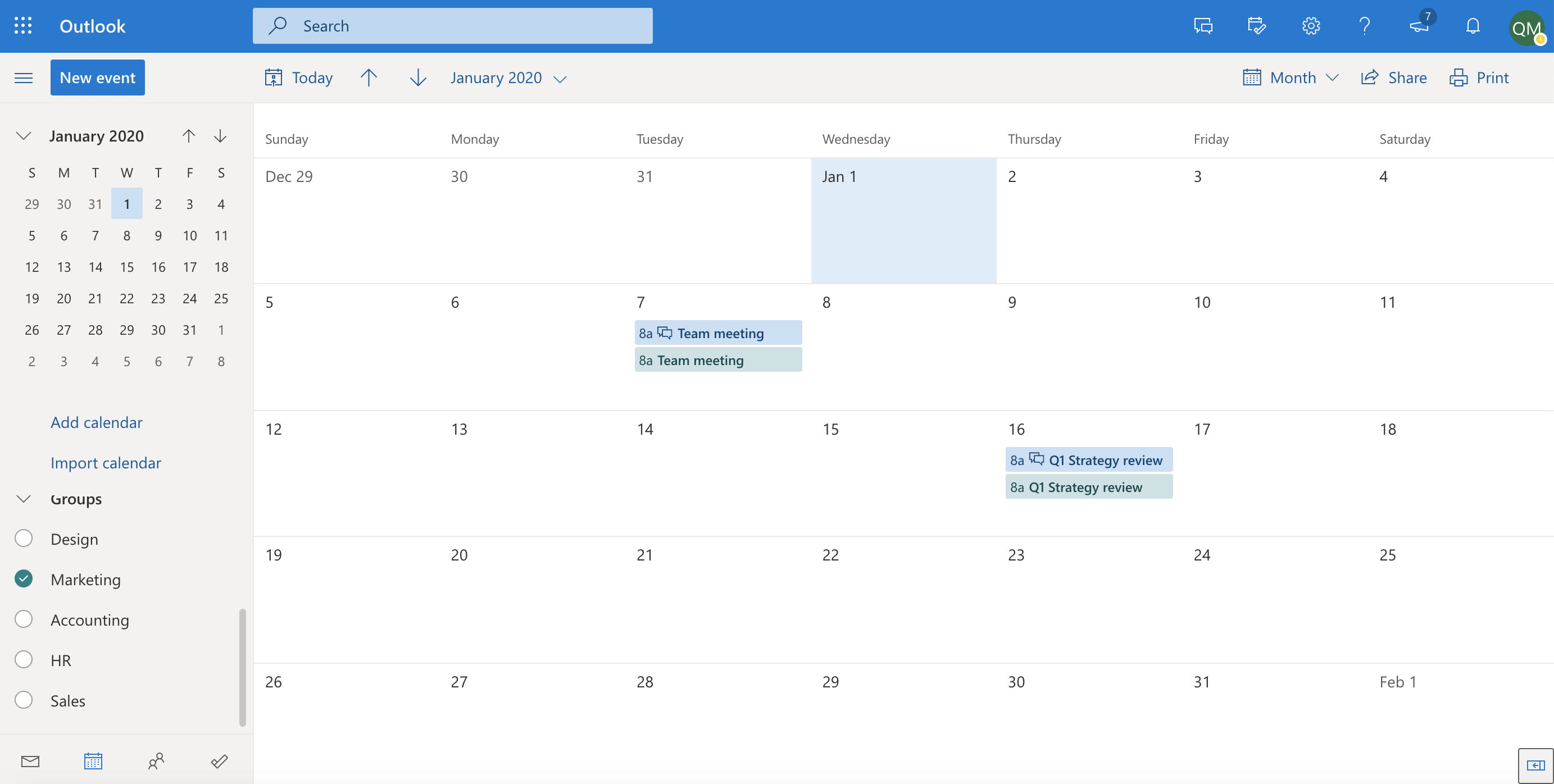The width and height of the screenshot is (1554, 784).
Task: Switch to Mail view icon
Action: tap(29, 761)
